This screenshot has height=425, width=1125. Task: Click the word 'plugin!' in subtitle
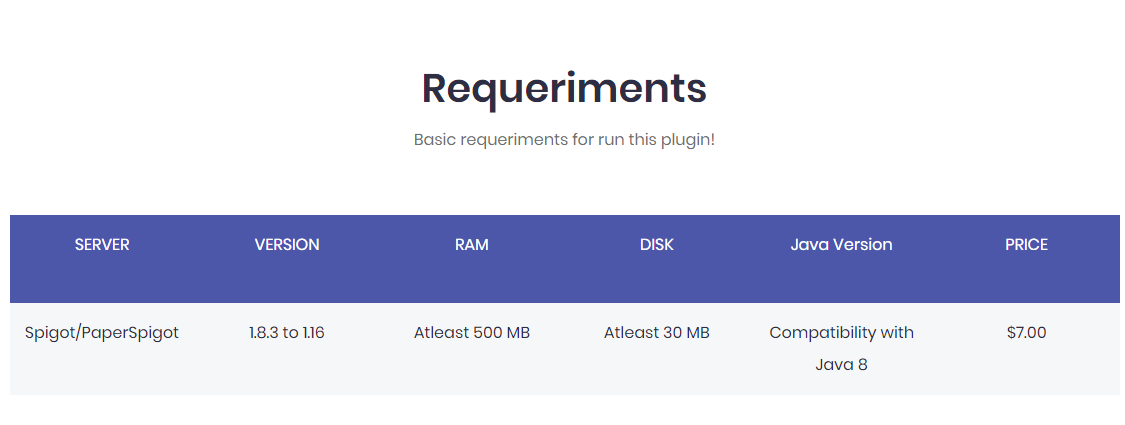coord(688,139)
